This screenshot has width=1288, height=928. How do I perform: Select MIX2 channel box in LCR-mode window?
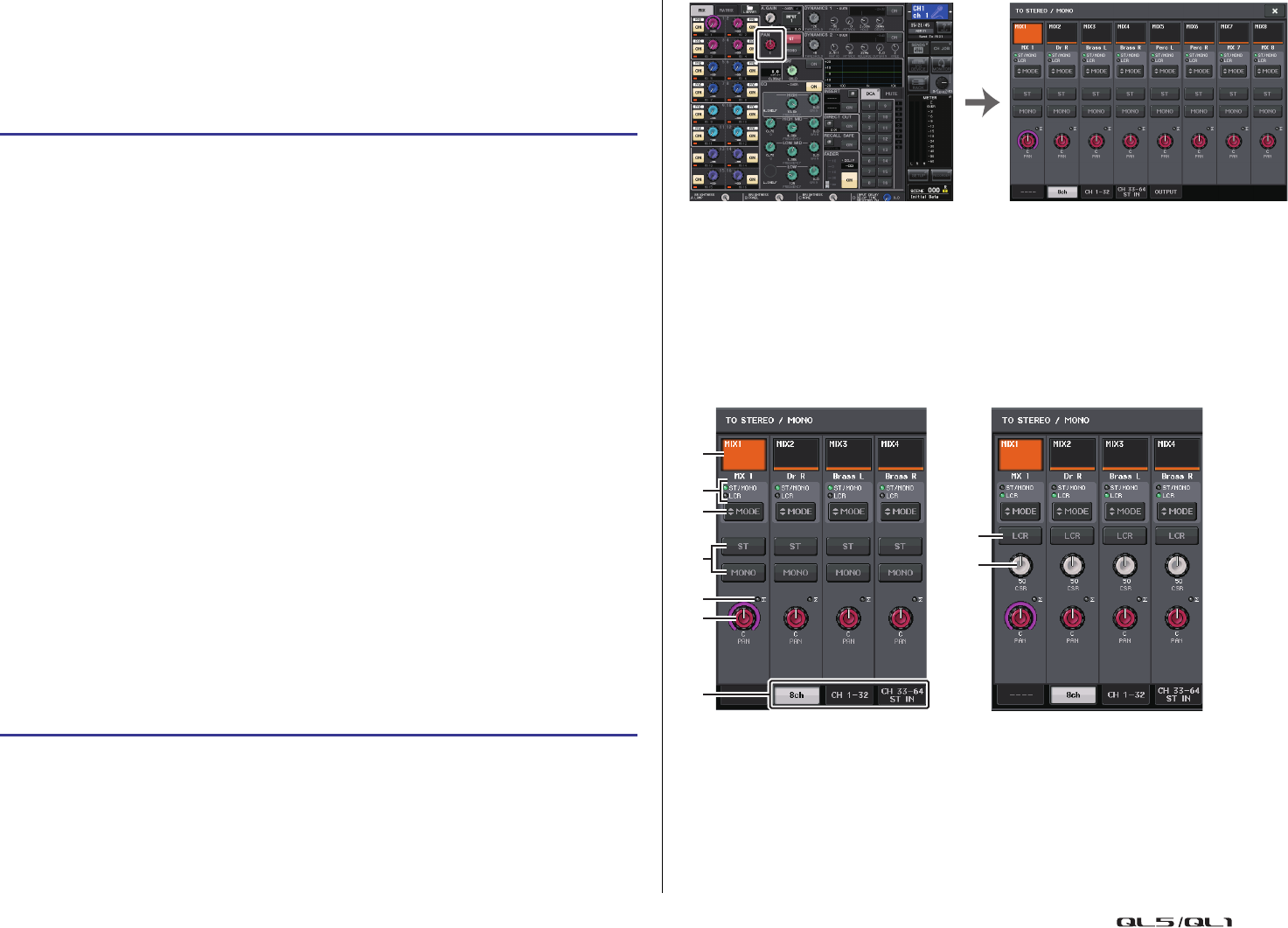coord(1073,455)
